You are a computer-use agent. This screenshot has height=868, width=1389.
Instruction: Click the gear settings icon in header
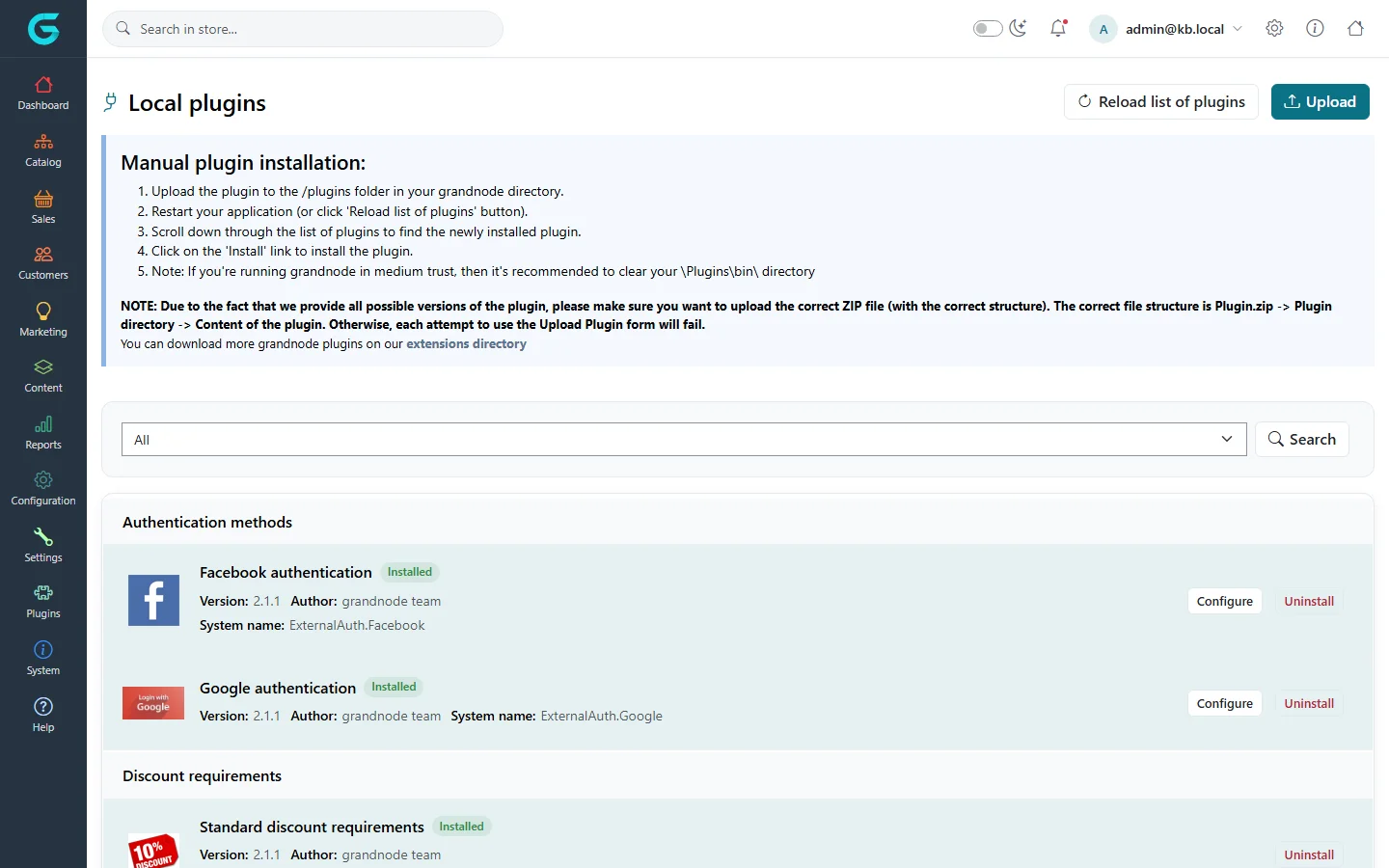click(1274, 28)
